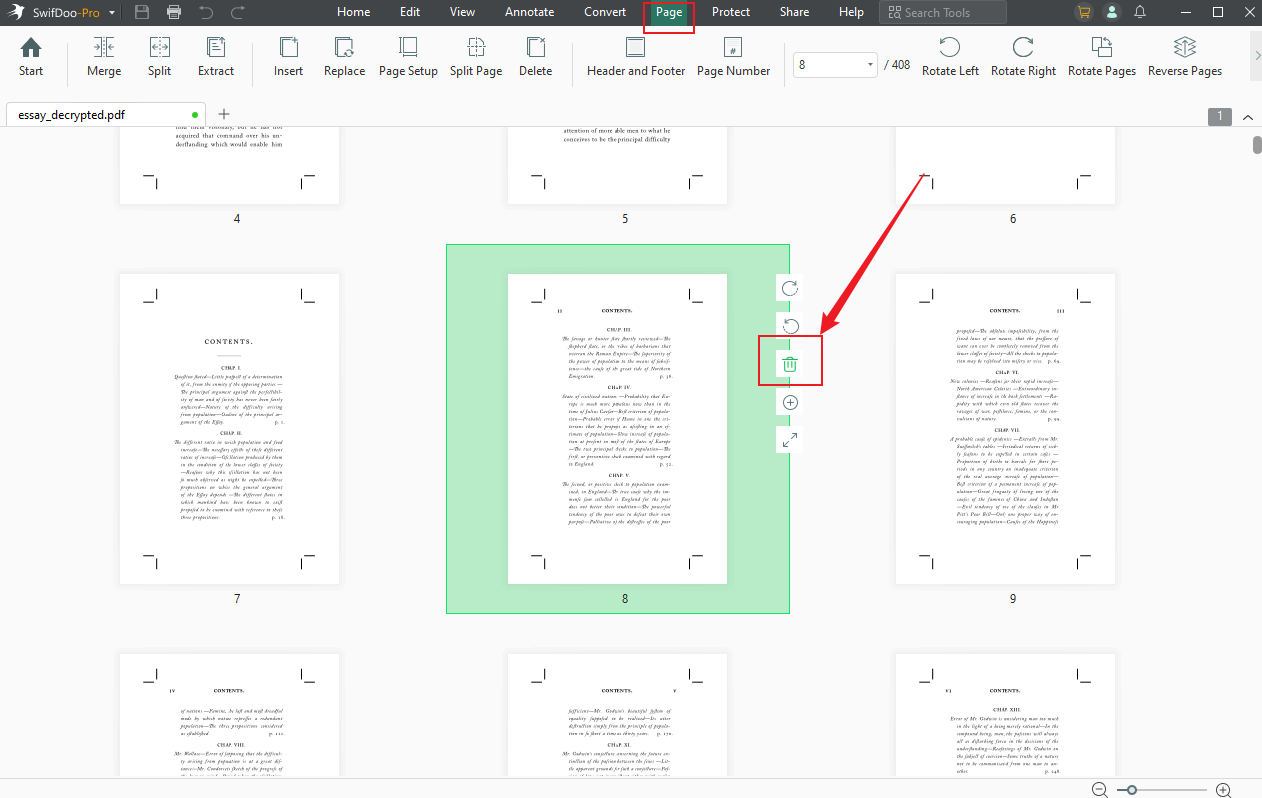Viewport: 1262px width, 798px height.
Task: Select the Extract pages tool
Action: point(215,57)
